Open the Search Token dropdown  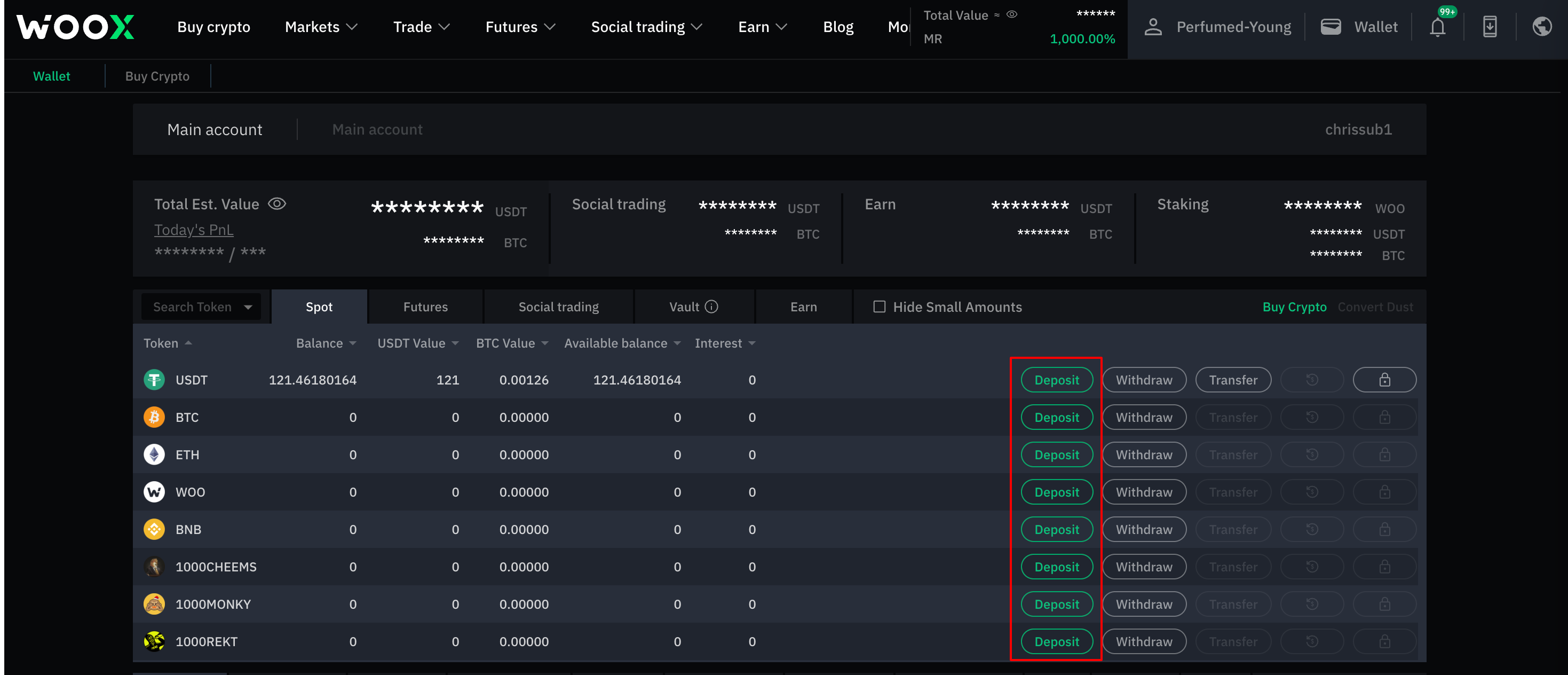tap(201, 307)
